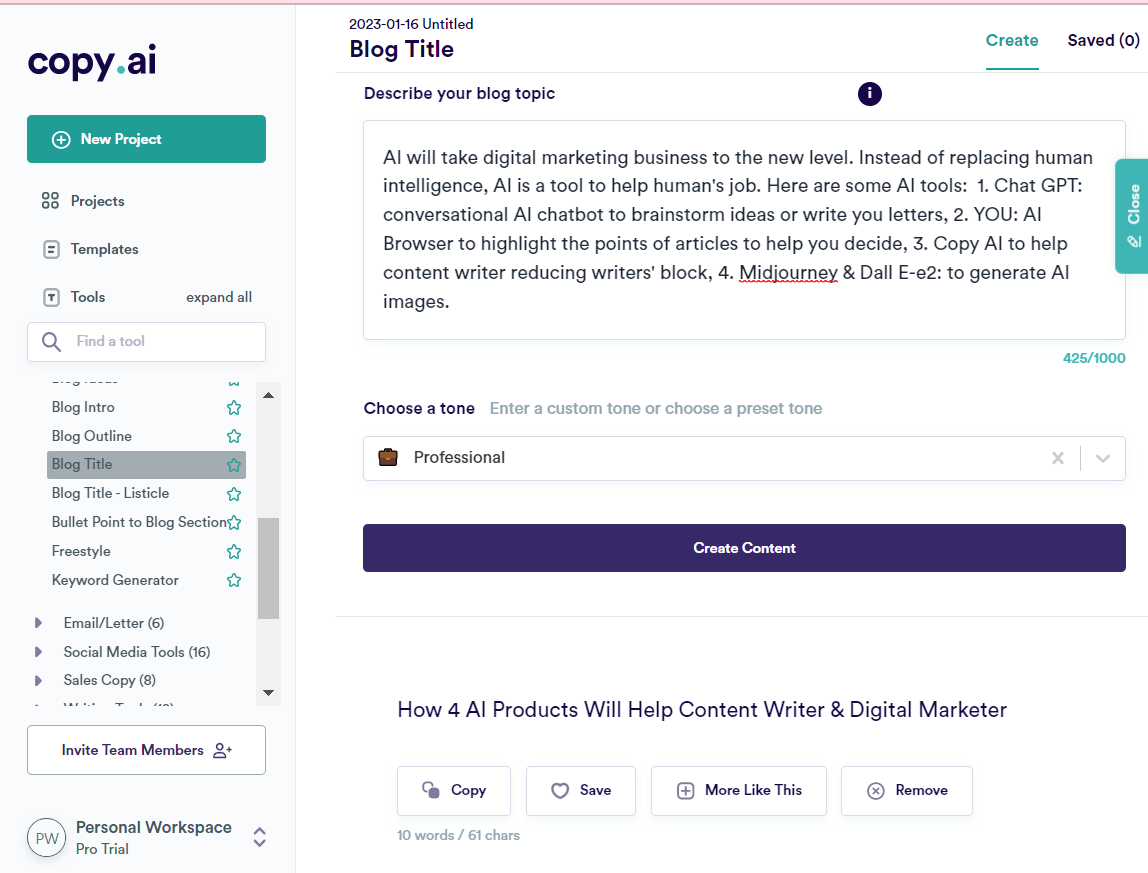Open the Projects grid icon

tap(51, 201)
